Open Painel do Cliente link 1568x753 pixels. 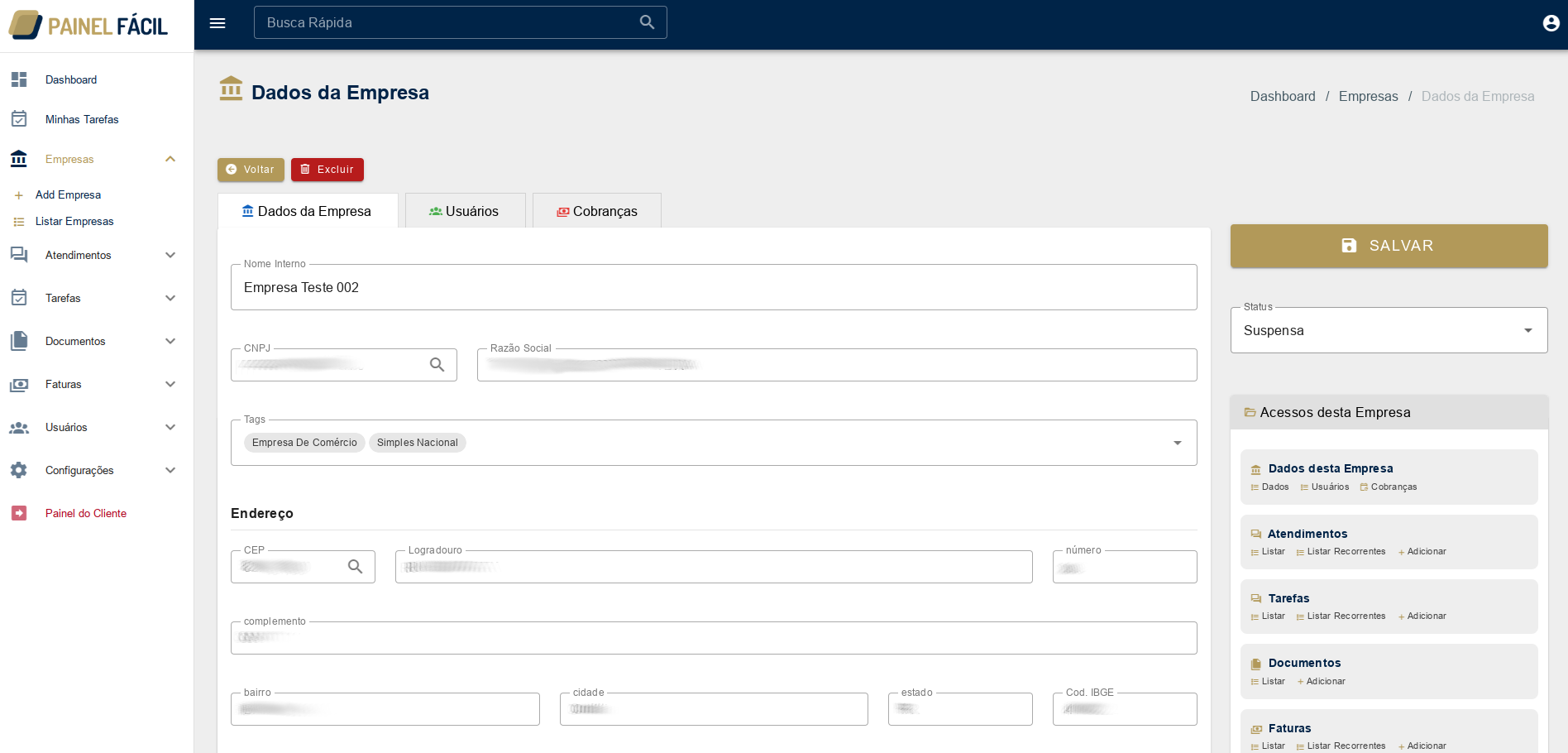pos(86,513)
